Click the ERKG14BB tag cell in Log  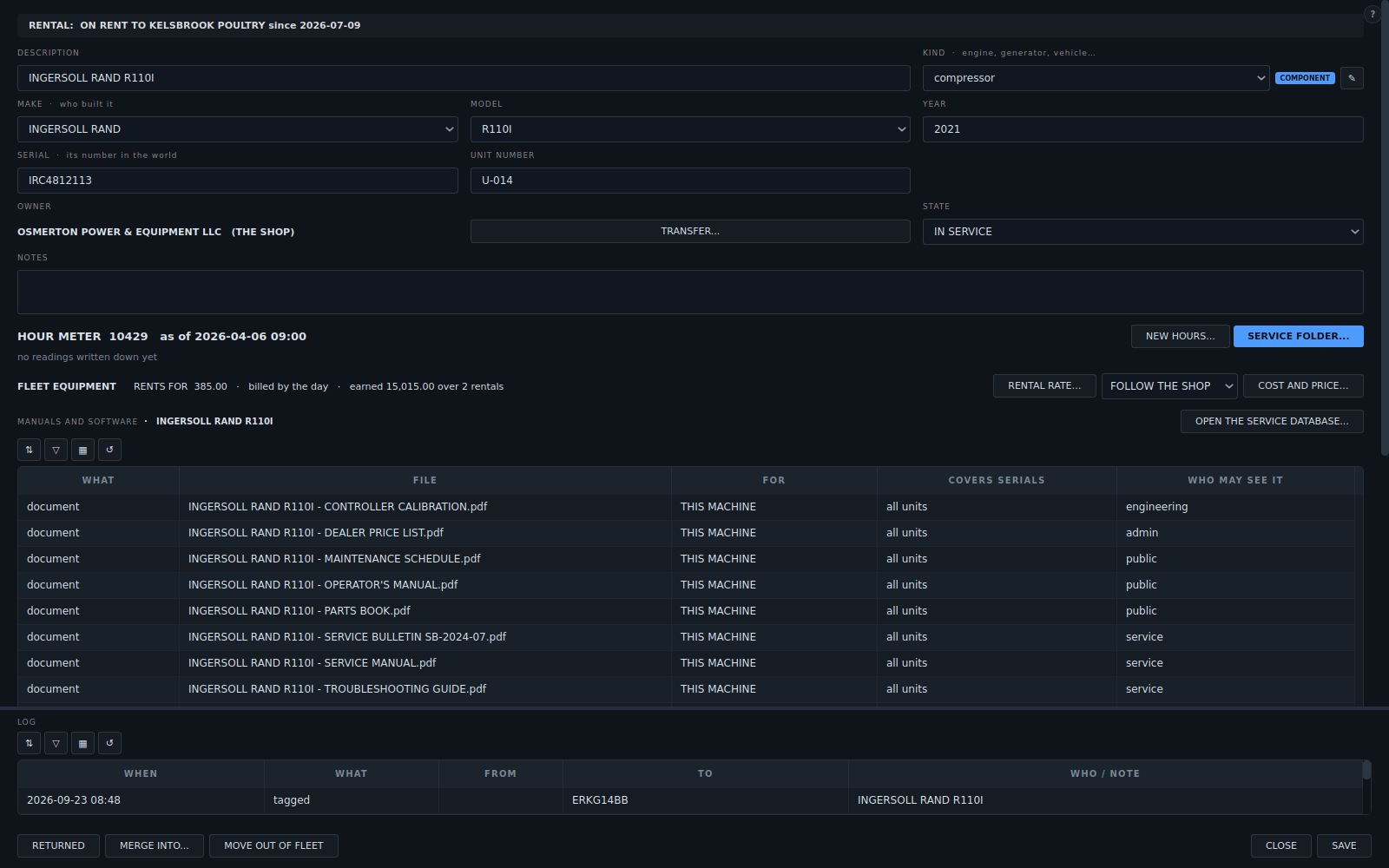706,800
